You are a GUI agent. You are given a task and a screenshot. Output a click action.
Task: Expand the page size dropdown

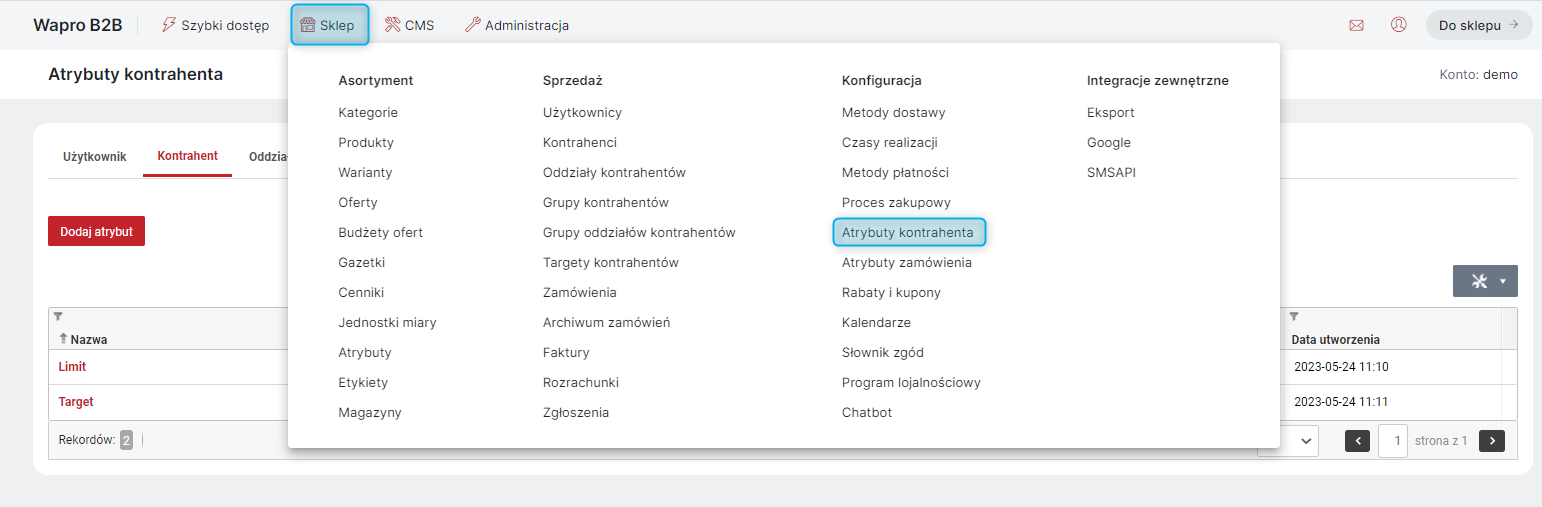(x=1290, y=440)
